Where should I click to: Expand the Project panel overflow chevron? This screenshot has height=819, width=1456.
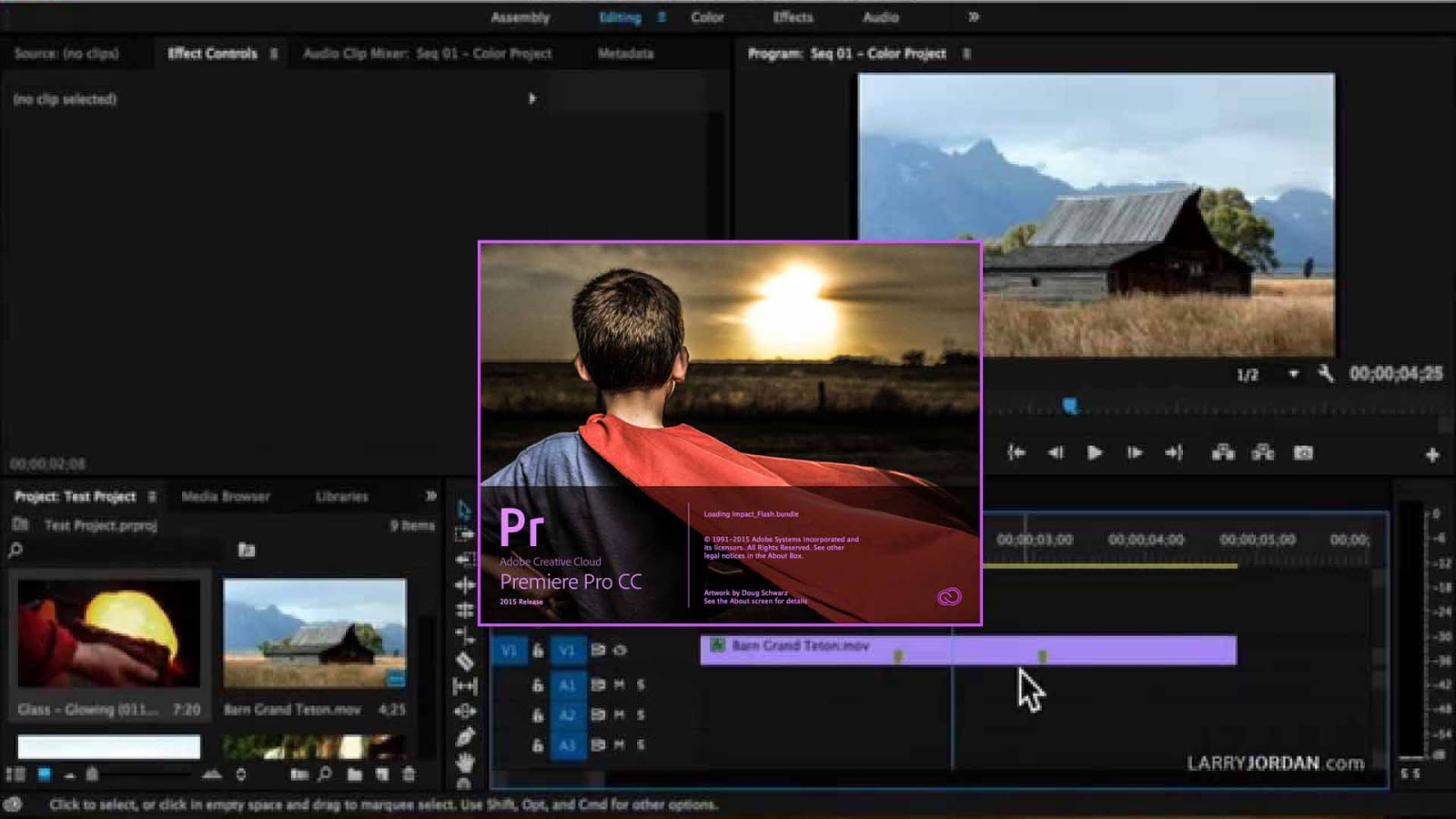(x=430, y=496)
